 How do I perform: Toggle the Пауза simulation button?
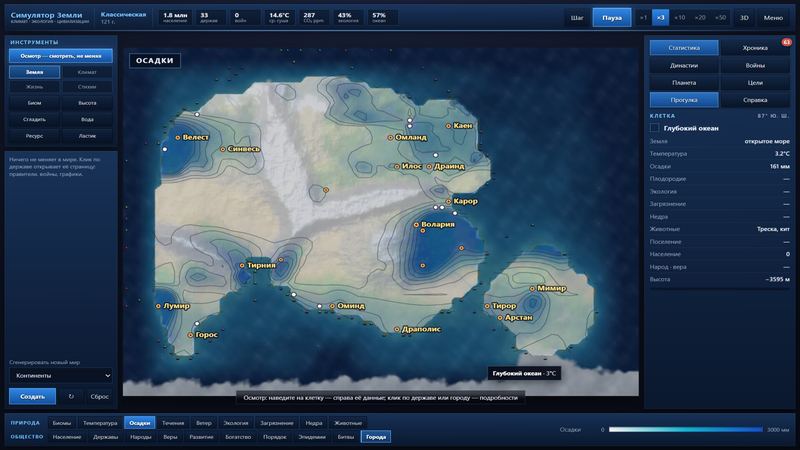click(612, 18)
